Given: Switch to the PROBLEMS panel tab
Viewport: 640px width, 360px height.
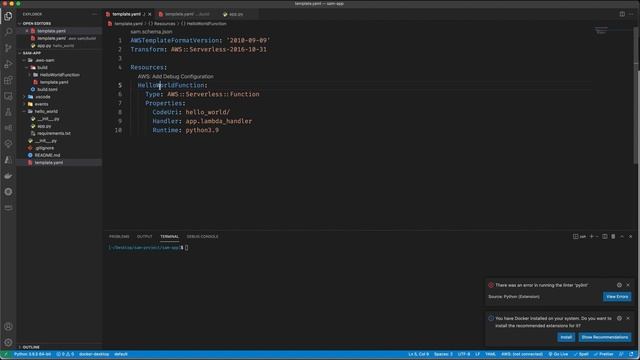Looking at the screenshot, I should click(x=119, y=236).
